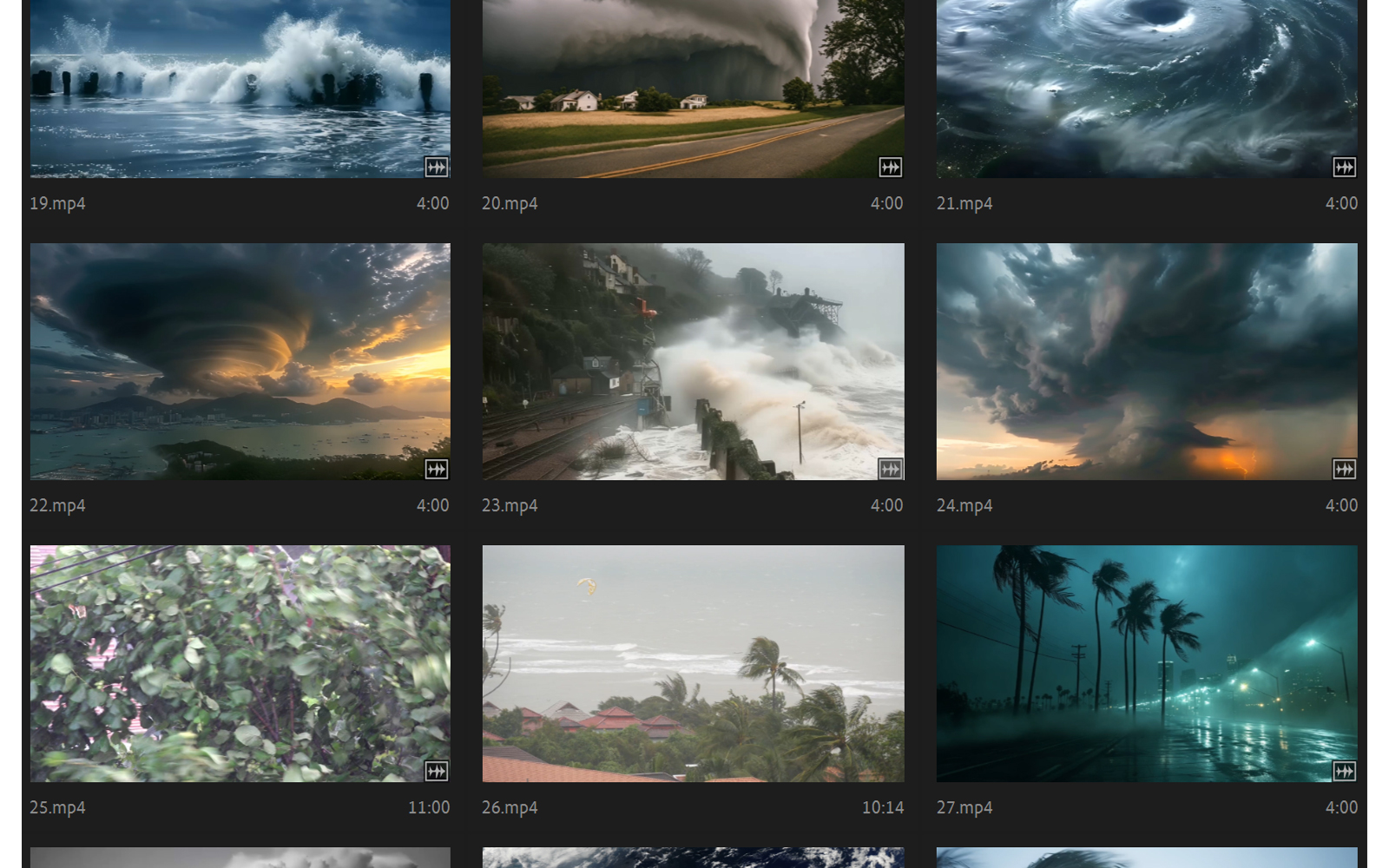
Task: Click the file name 19.mp4
Action: click(x=57, y=204)
